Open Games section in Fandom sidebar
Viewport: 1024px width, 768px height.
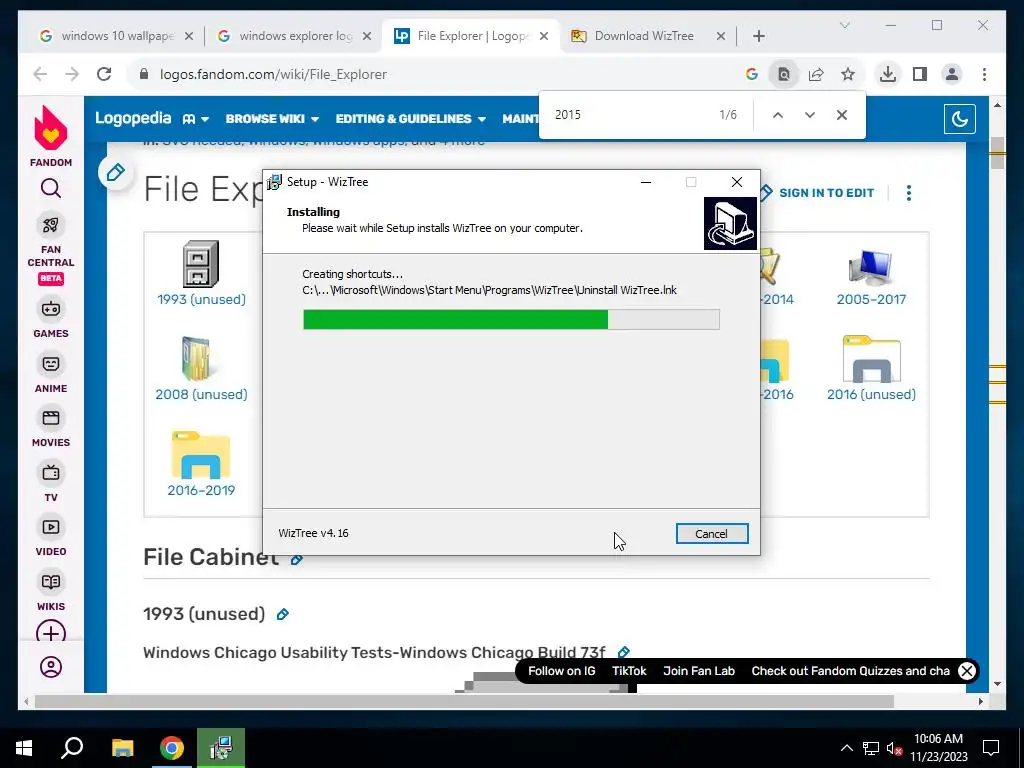pyautogui.click(x=51, y=319)
